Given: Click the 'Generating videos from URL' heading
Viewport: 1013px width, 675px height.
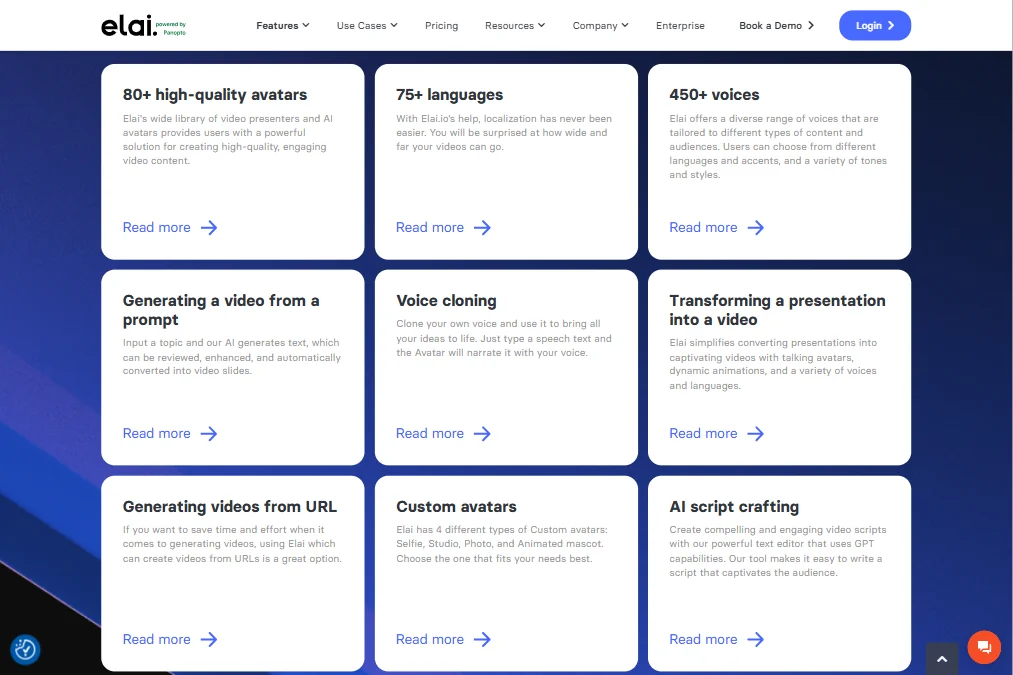Looking at the screenshot, I should click(229, 507).
